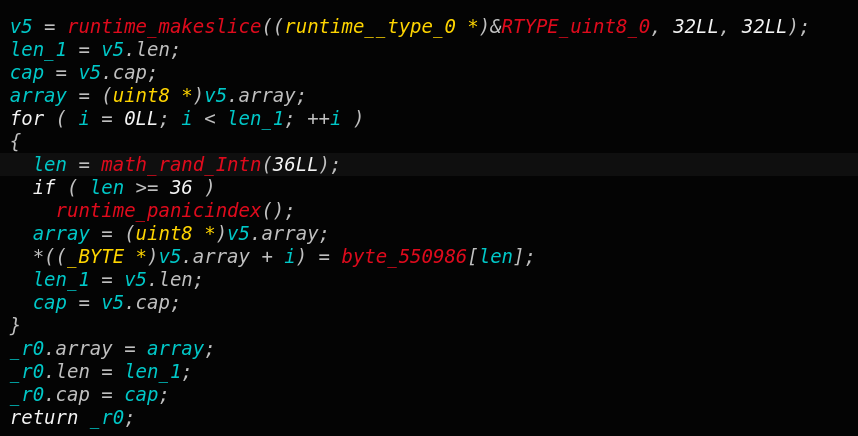858x436 pixels.
Task: Click the runtime_makeslice function call
Action: [x=164, y=26]
